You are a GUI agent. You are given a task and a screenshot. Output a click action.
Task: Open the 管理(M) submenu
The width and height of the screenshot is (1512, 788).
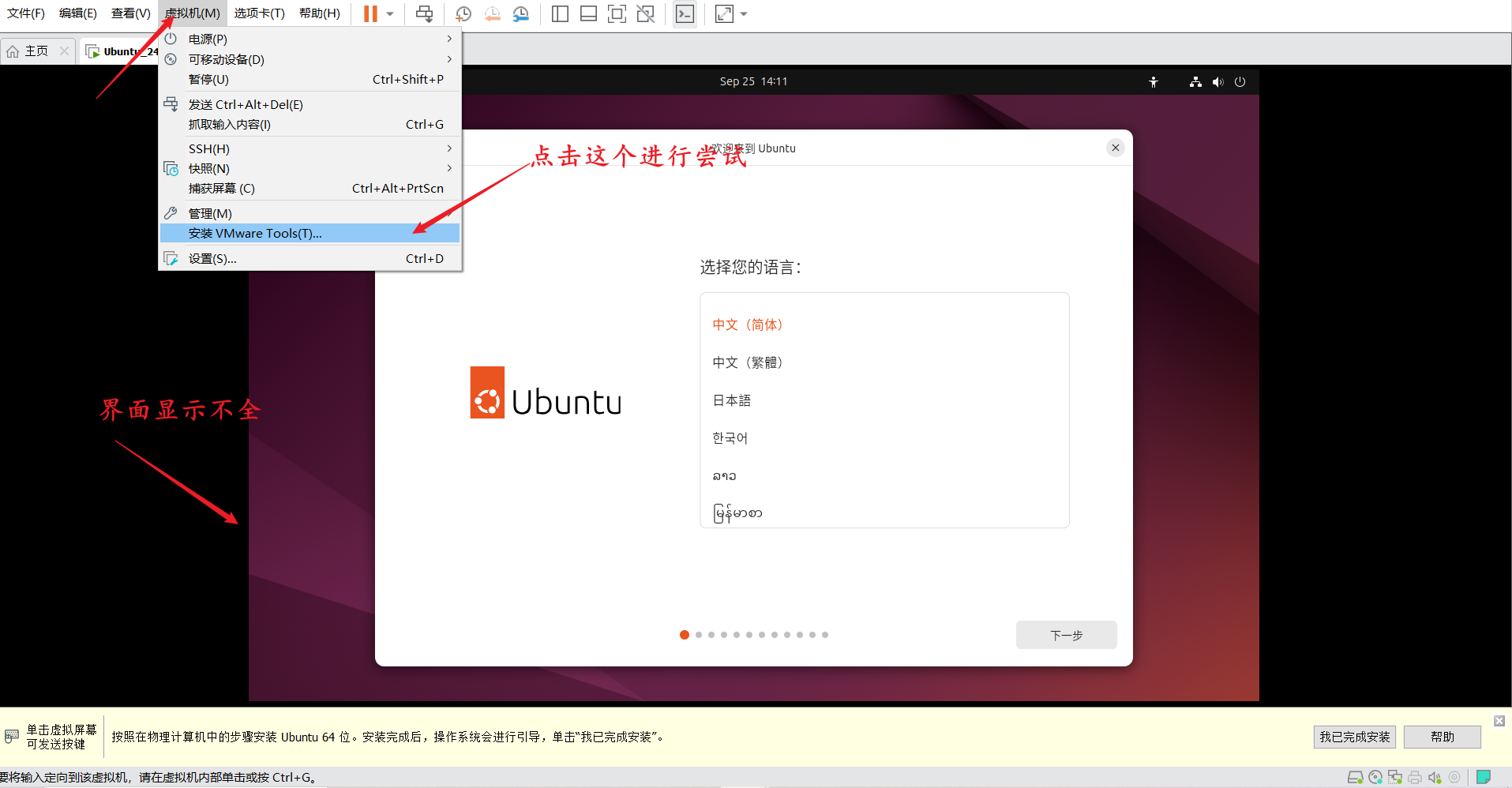click(310, 213)
